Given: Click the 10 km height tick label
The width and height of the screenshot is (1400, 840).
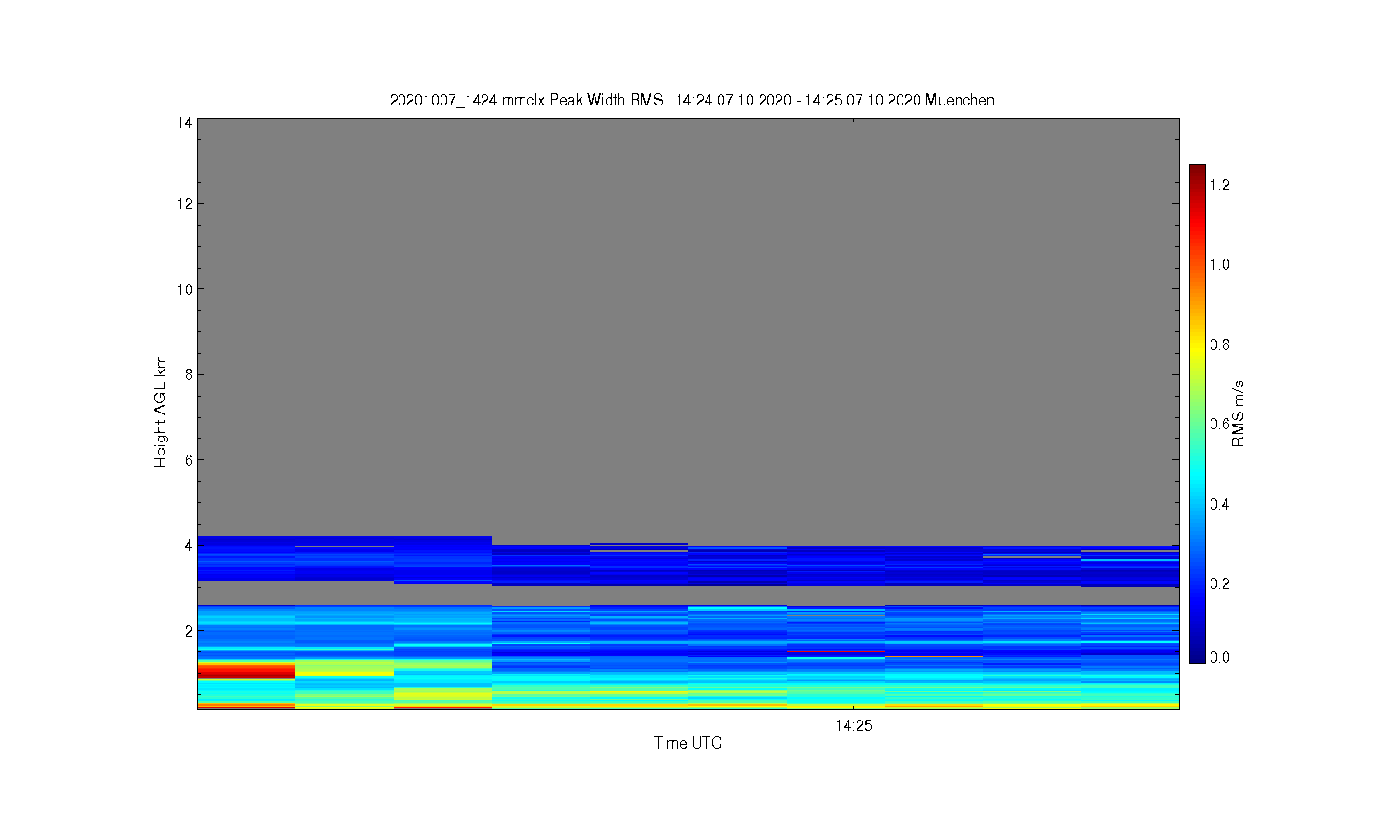Looking at the screenshot, I should (184, 289).
